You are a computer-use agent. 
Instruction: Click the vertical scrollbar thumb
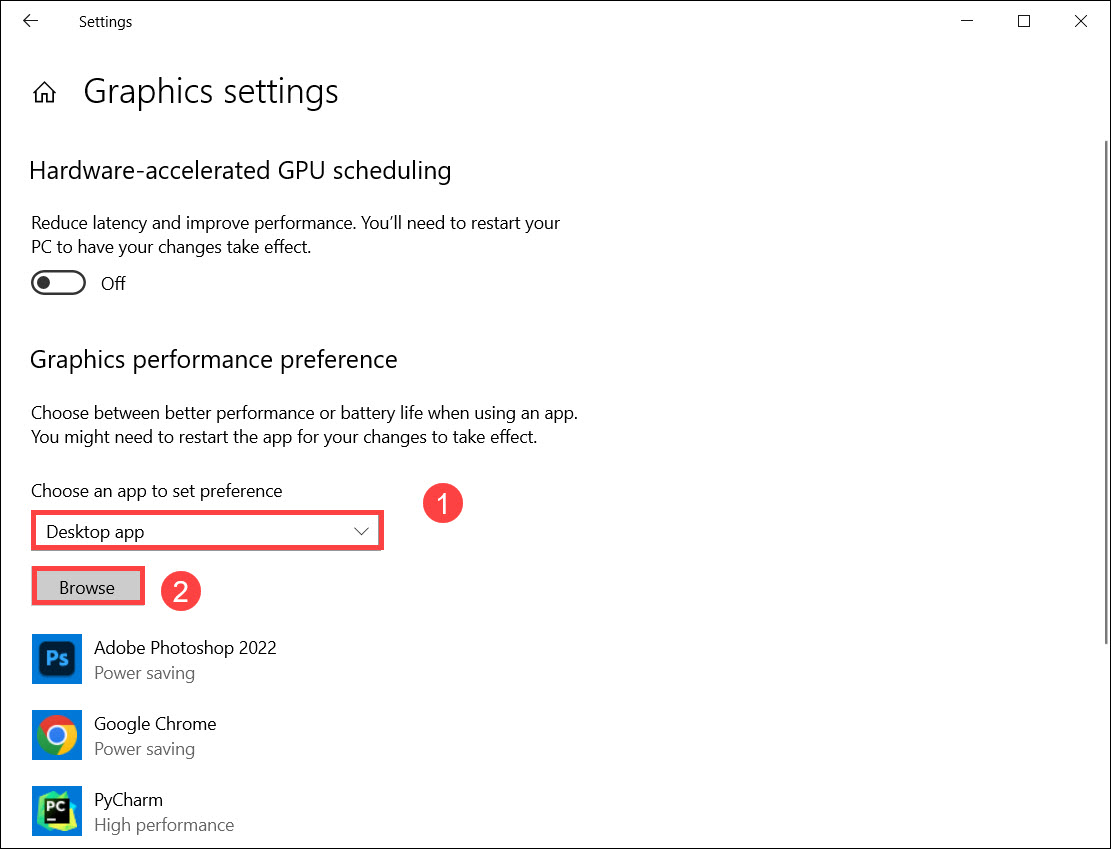[1105, 390]
